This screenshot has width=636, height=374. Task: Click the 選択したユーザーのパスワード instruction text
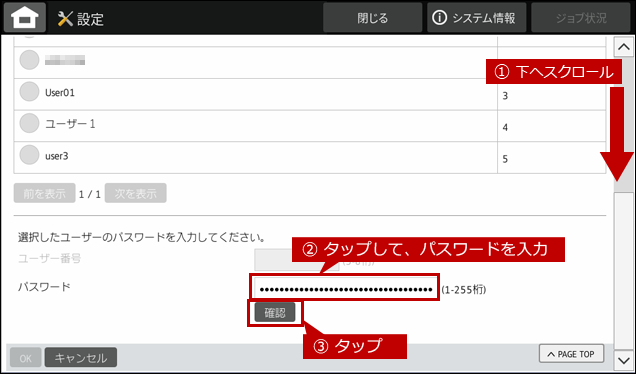(x=141, y=237)
